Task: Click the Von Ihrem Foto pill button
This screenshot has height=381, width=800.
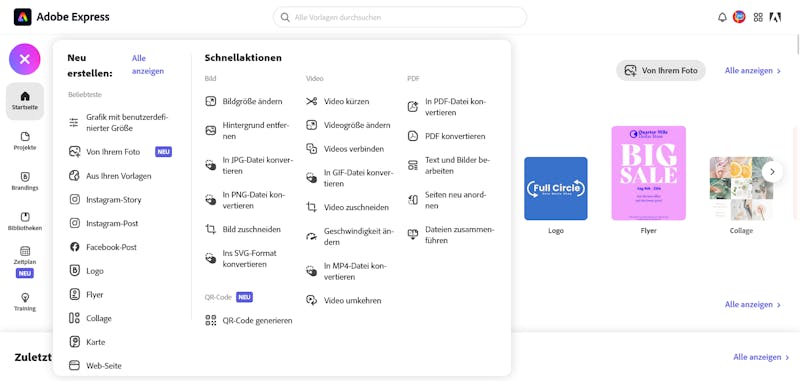Action: click(661, 70)
